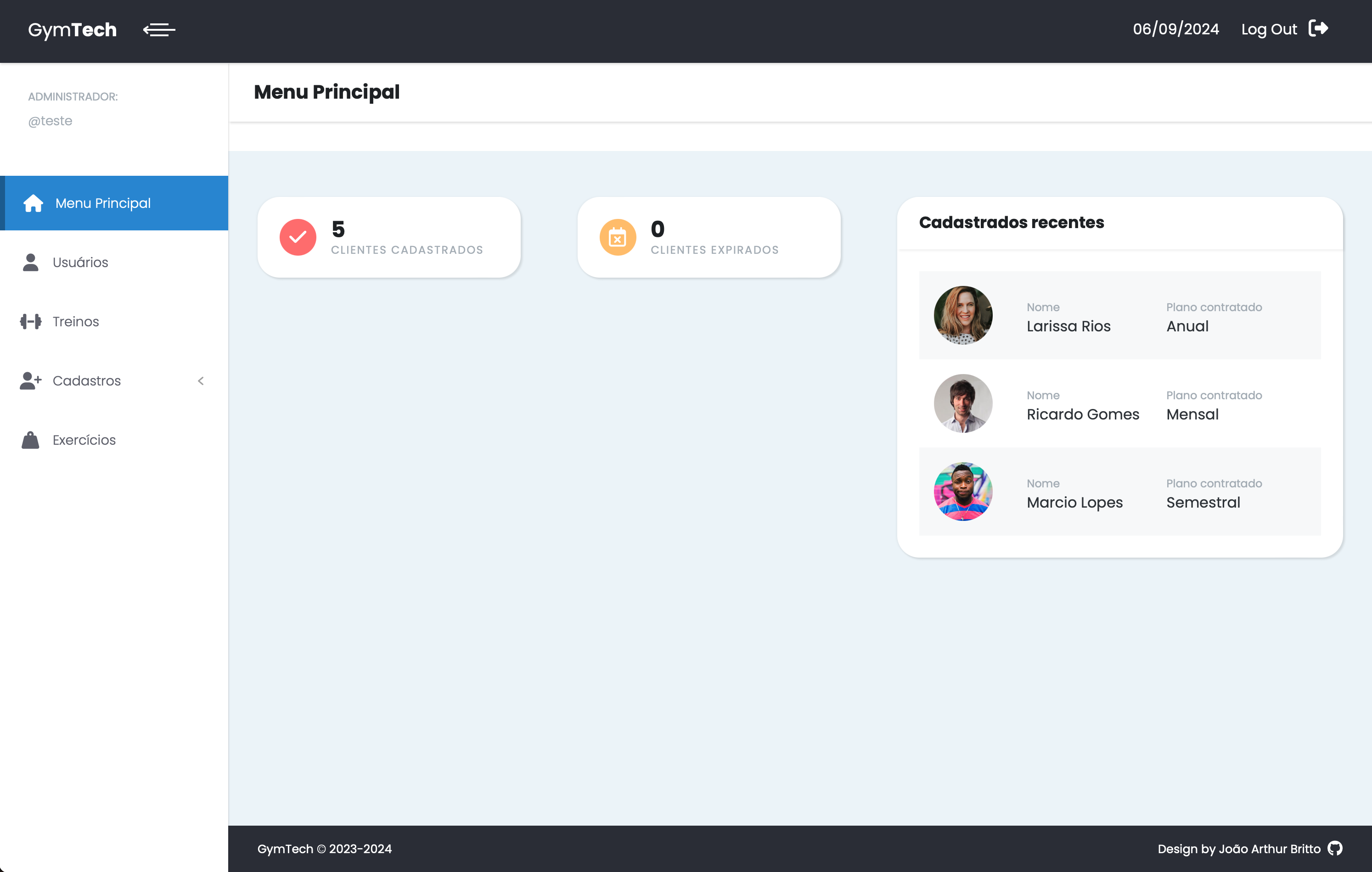Click the red checkmark clients icon

pyautogui.click(x=298, y=238)
